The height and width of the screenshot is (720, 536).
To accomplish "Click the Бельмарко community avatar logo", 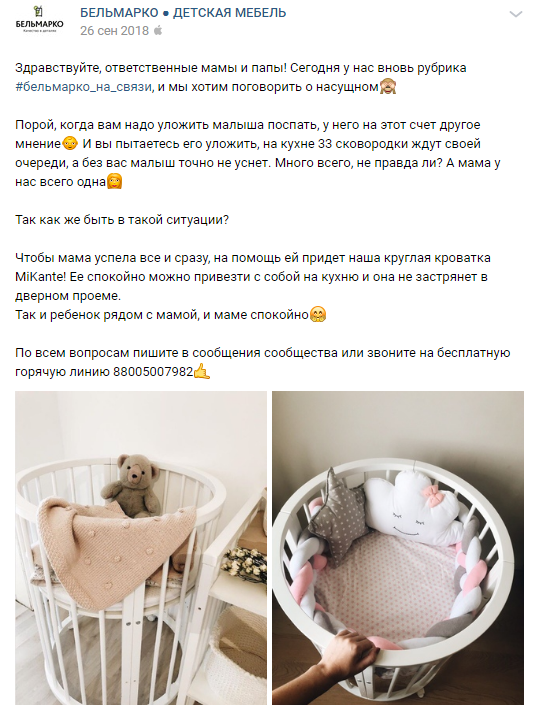I will click(x=39, y=21).
